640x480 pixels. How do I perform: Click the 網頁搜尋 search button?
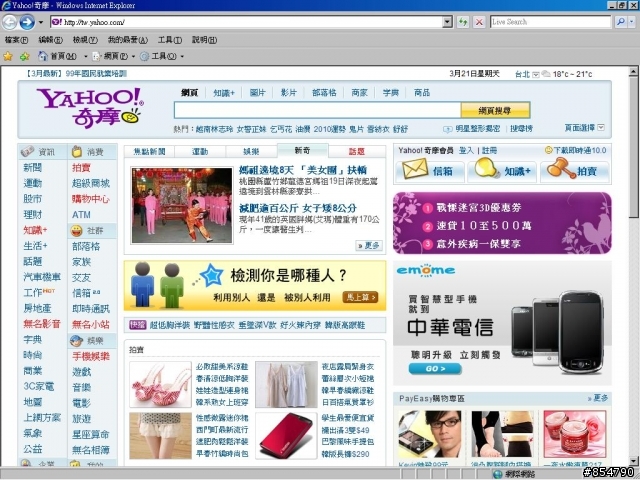pos(495,110)
